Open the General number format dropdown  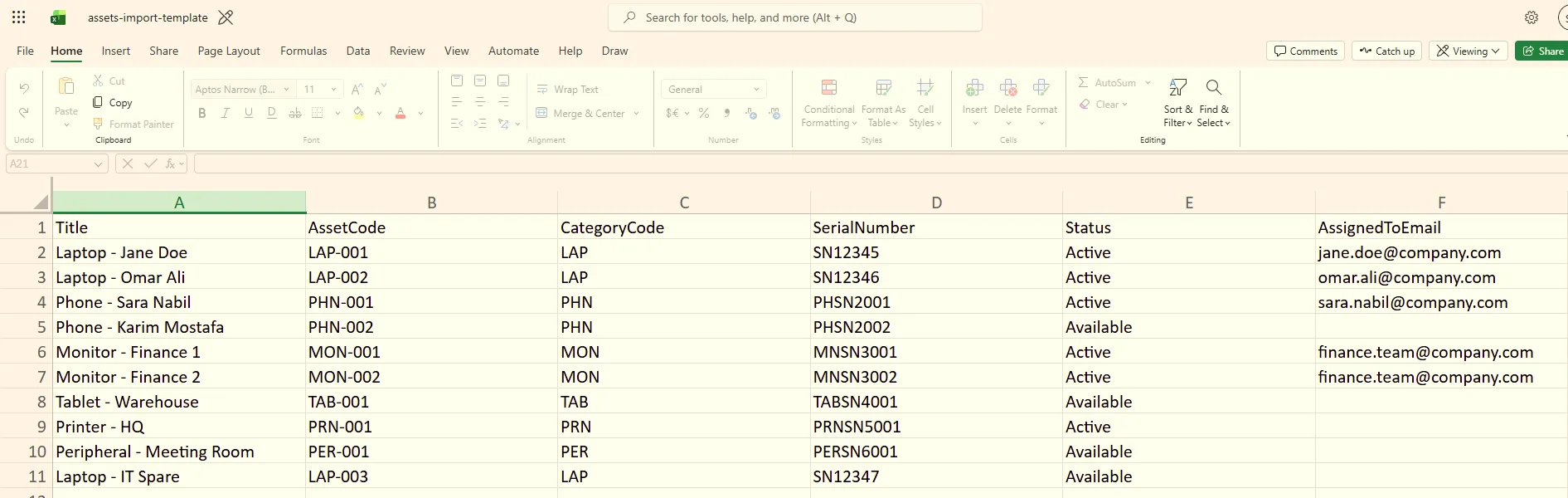[x=713, y=89]
